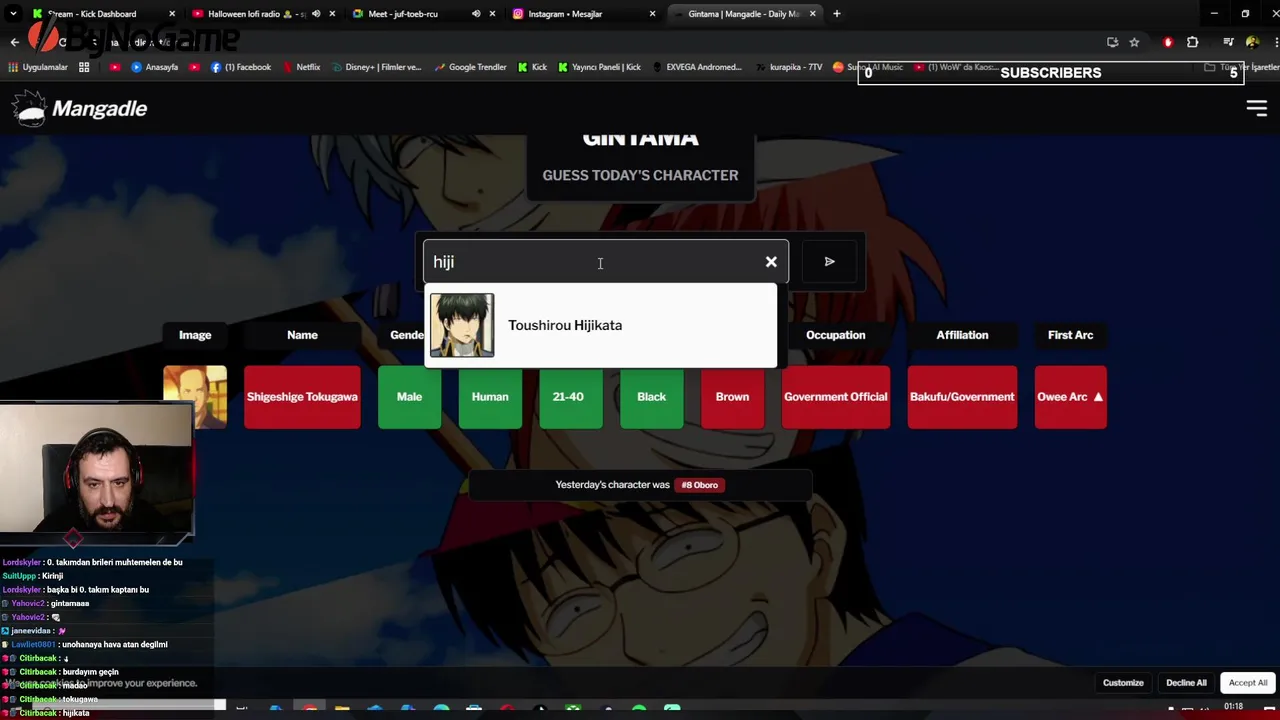This screenshot has height=720, width=1280.
Task: Open the Kick bookmark
Action: point(532,67)
